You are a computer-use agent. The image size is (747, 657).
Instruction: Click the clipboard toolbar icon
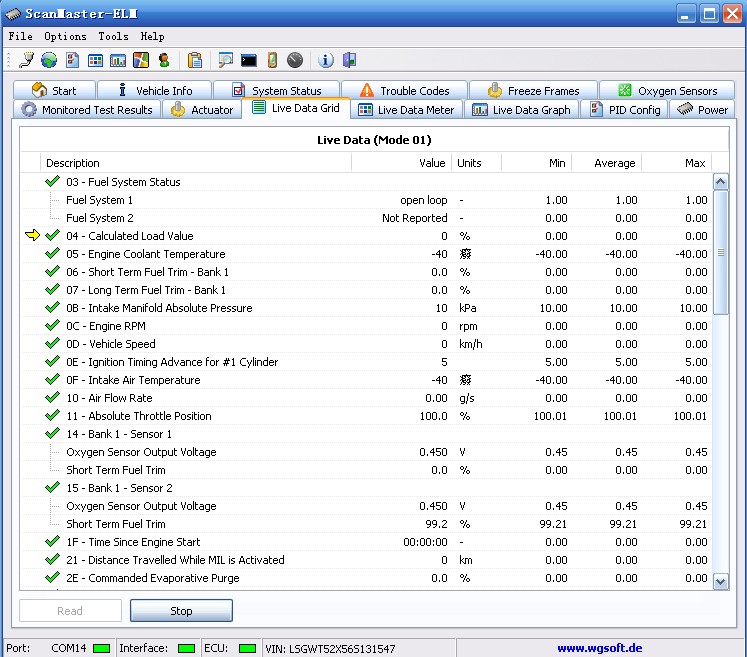tap(195, 60)
